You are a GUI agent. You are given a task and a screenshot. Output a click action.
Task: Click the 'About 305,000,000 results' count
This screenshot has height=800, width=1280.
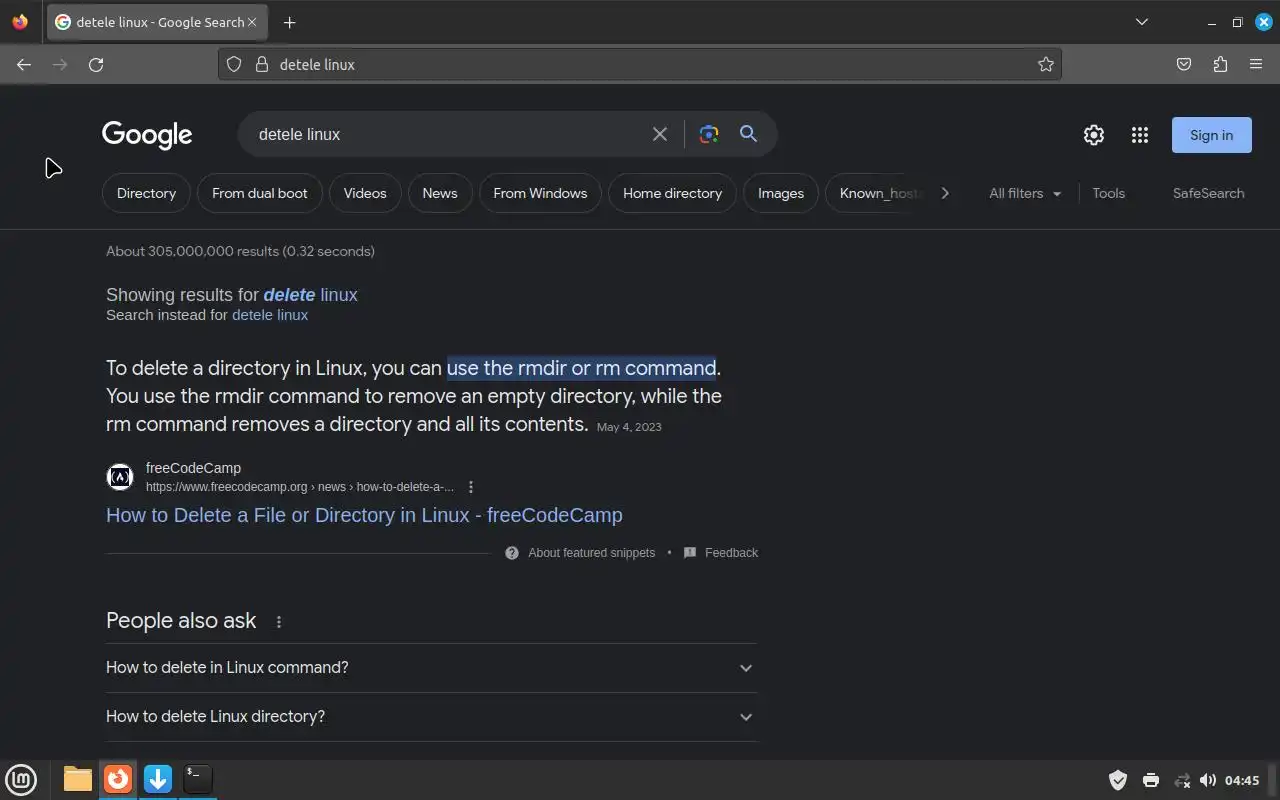click(240, 251)
